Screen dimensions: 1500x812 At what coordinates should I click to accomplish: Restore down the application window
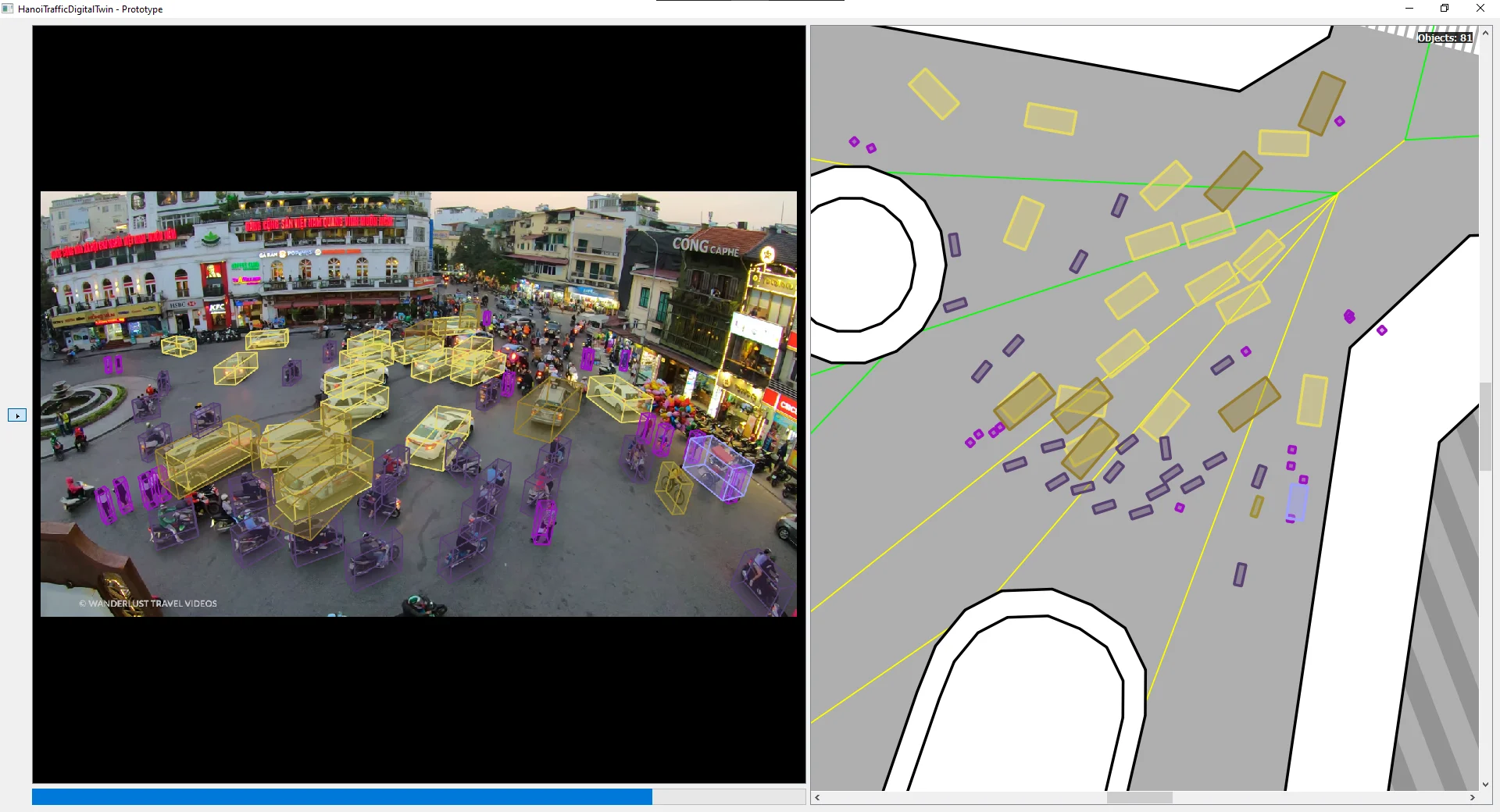pos(1444,9)
